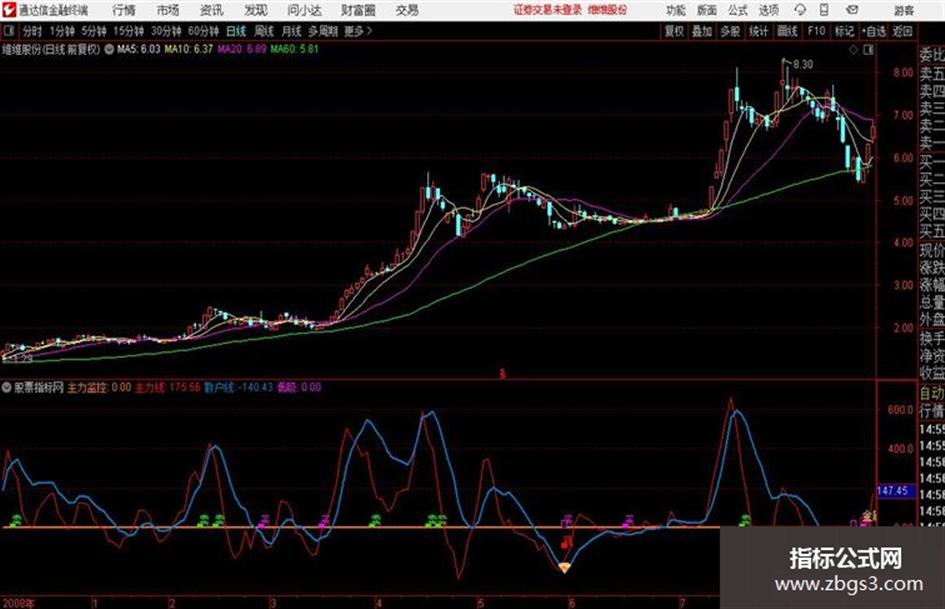Click the MA20 indicator label
Viewport: 945px width, 609px height.
(x=242, y=49)
